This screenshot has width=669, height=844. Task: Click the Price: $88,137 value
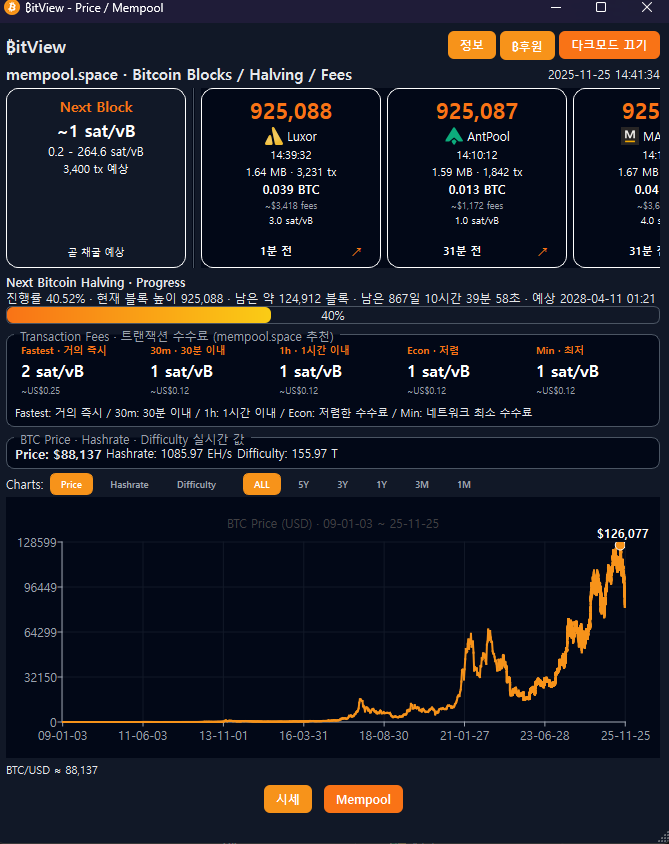pyautogui.click(x=58, y=454)
